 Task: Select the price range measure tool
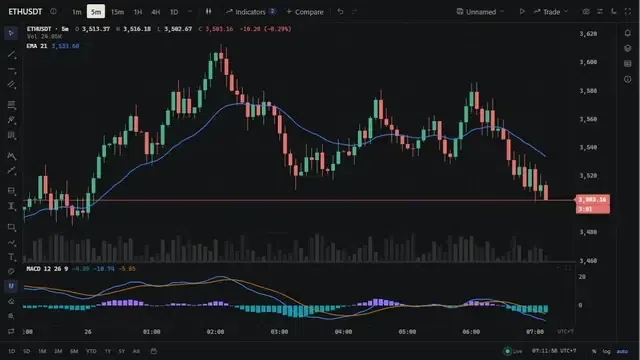click(x=11, y=206)
